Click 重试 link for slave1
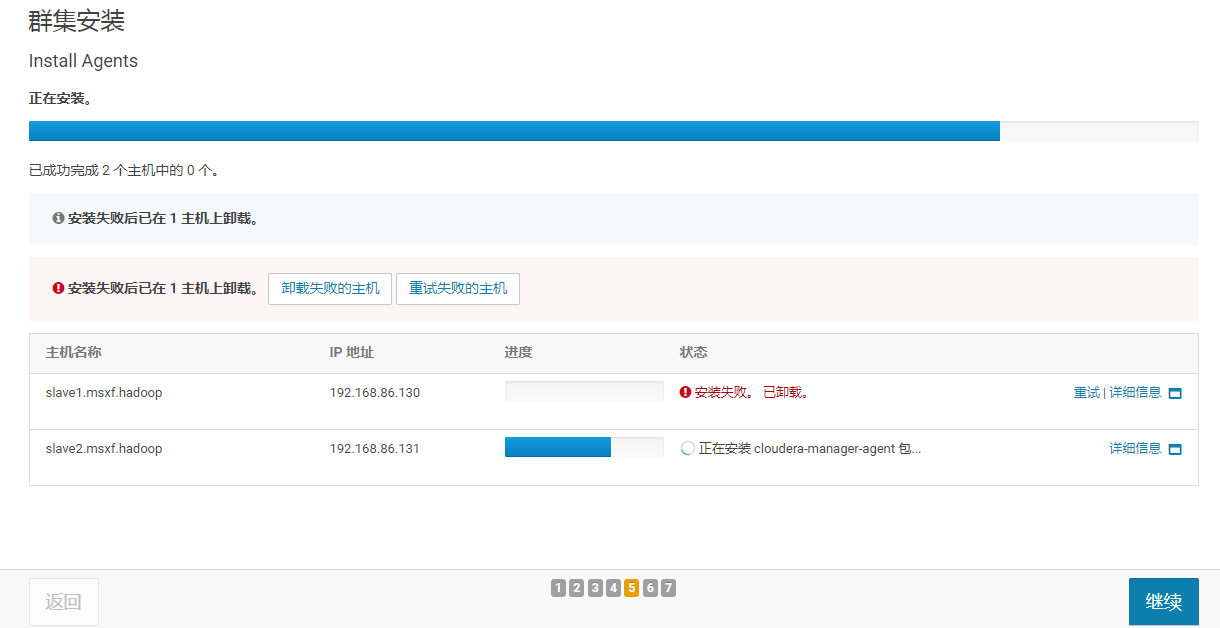Viewport: 1220px width, 628px height. 1087,393
